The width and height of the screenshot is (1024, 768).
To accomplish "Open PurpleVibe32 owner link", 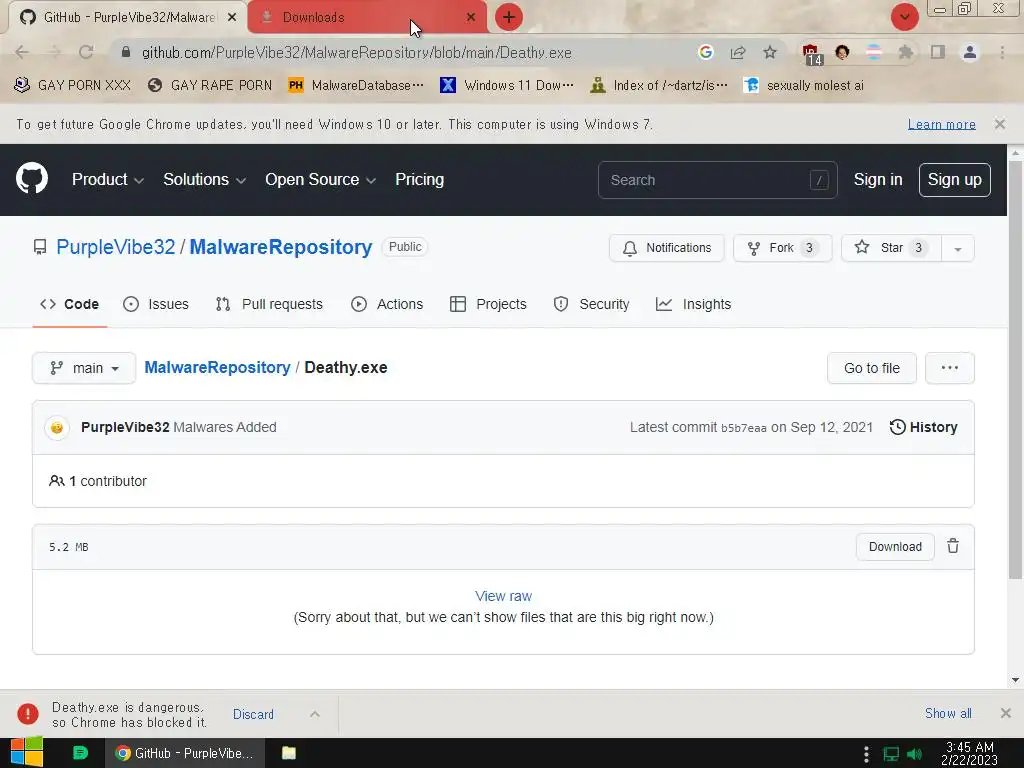I will point(116,247).
